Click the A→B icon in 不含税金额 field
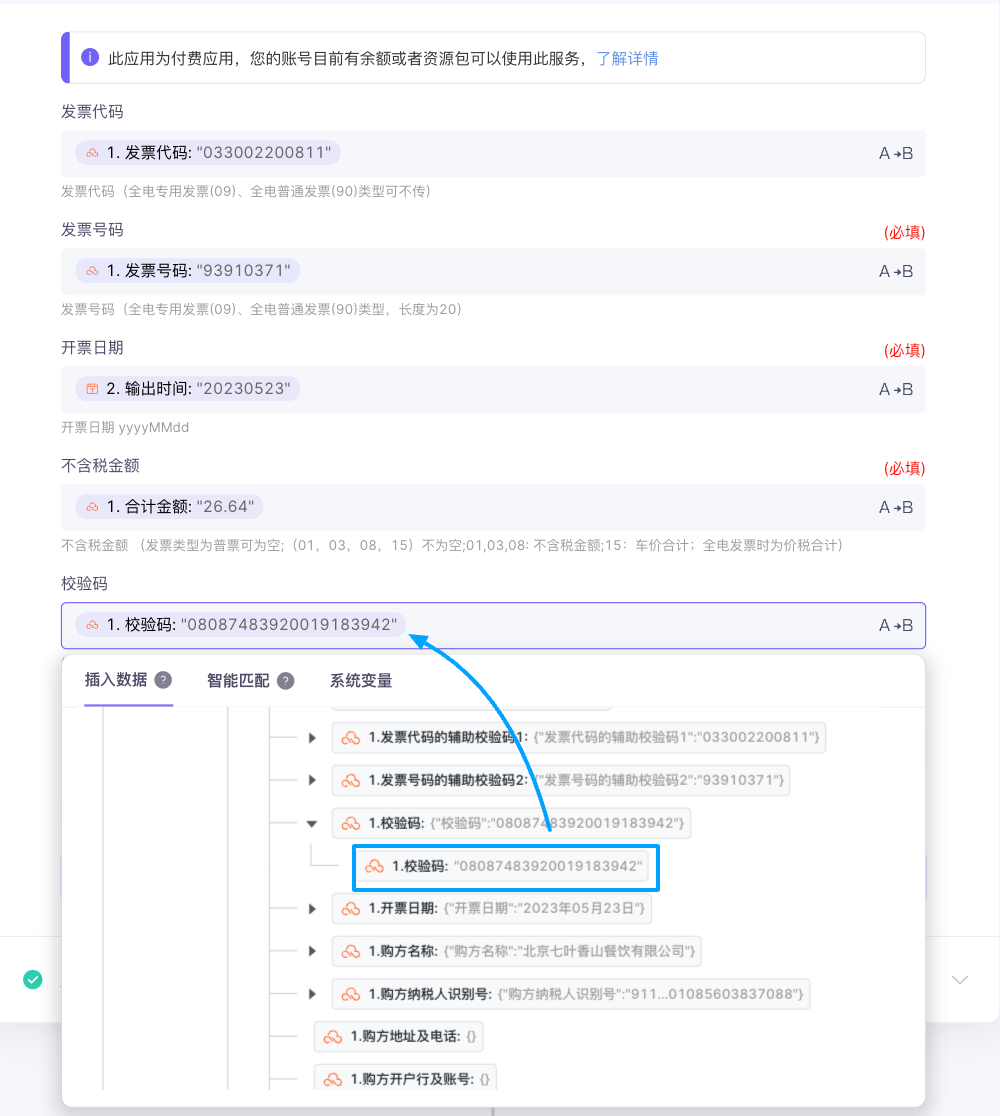The height and width of the screenshot is (1116, 1000). pos(895,507)
